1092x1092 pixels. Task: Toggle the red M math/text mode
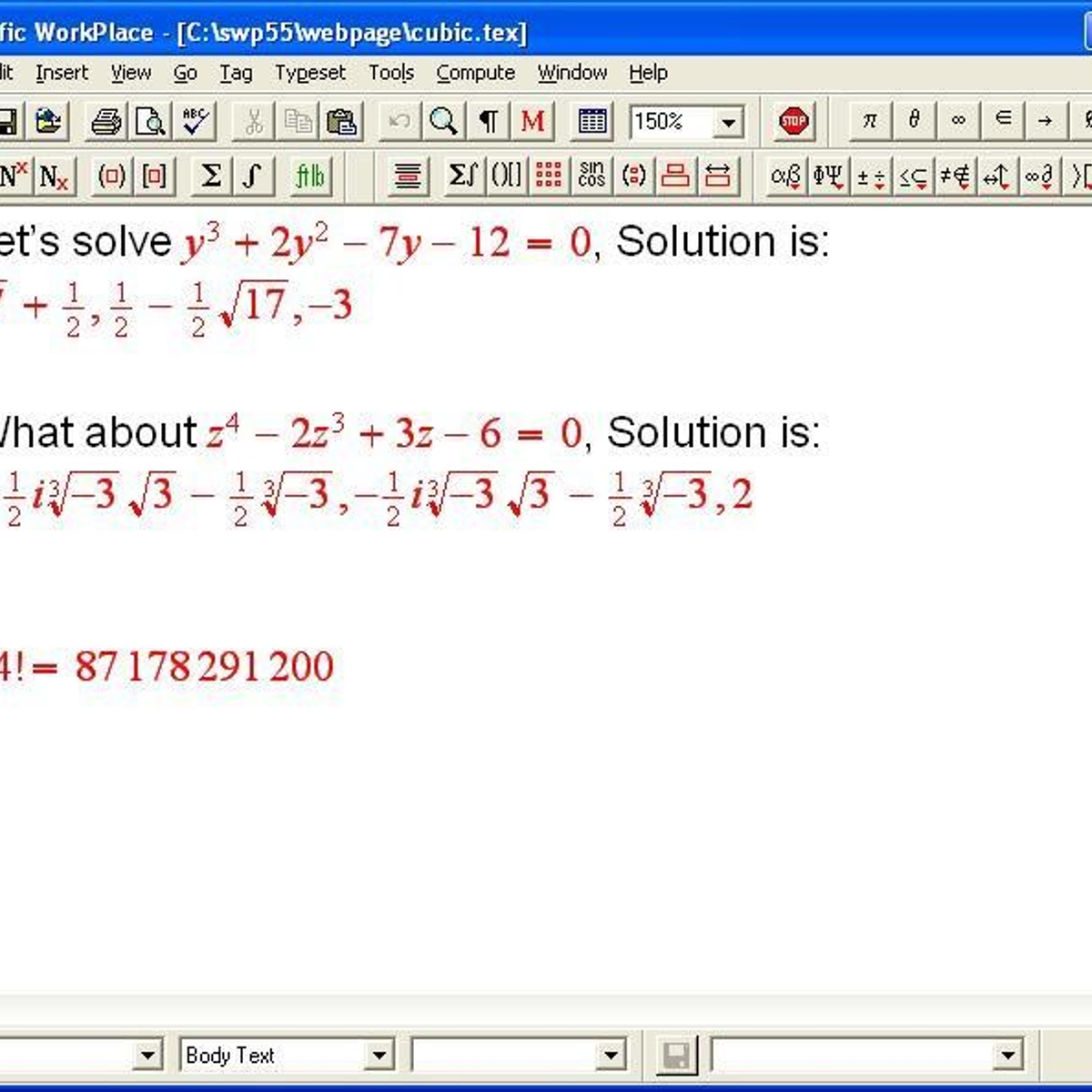click(x=532, y=121)
